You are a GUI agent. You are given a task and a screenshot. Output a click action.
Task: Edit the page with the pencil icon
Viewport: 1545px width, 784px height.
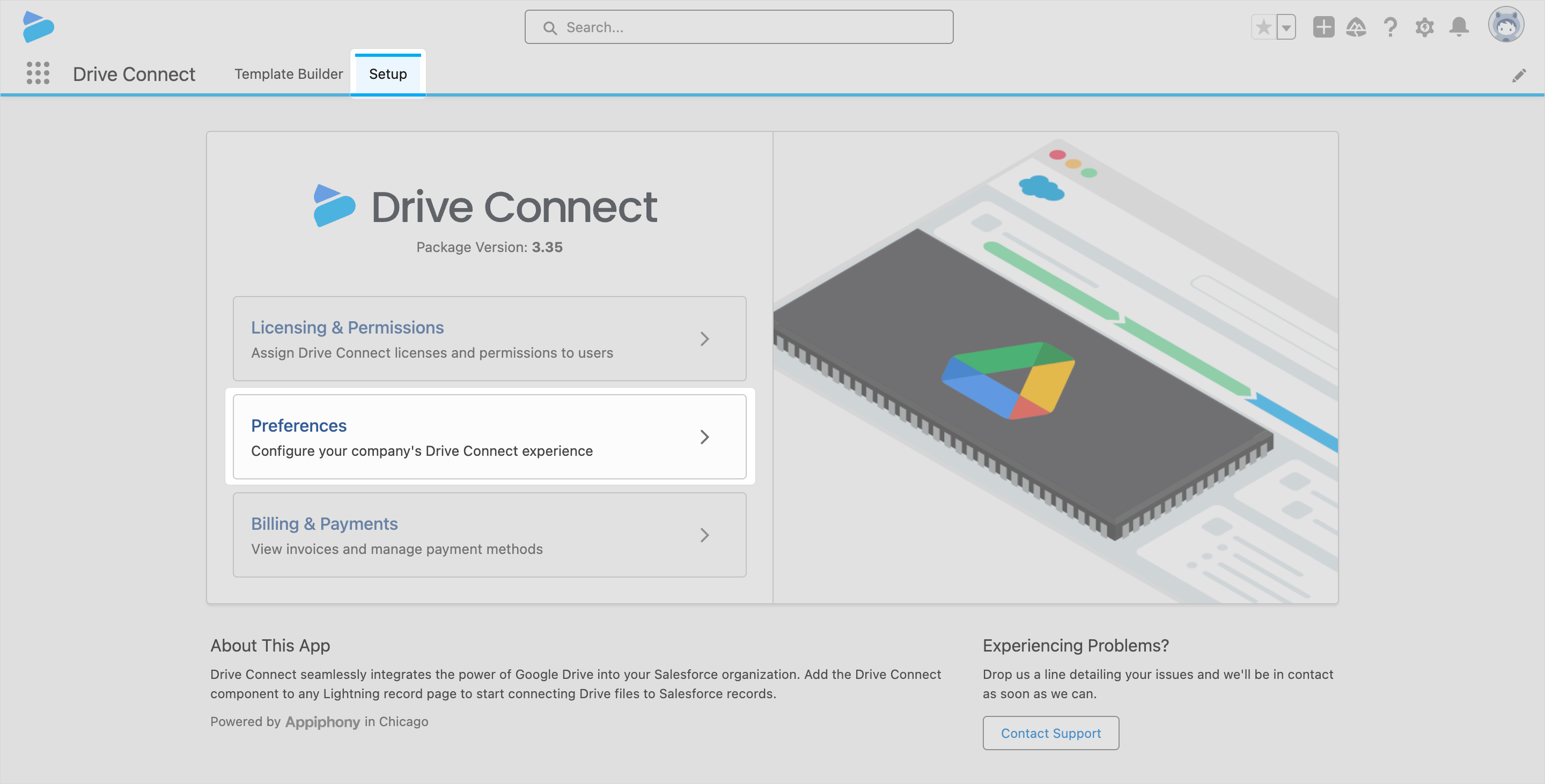point(1520,75)
